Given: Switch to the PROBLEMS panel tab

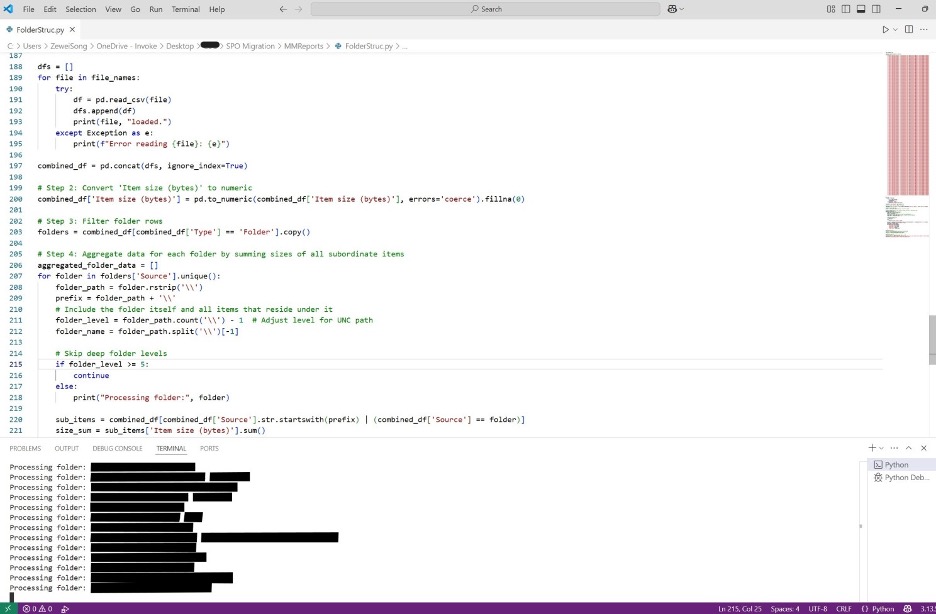Looking at the screenshot, I should click(x=25, y=448).
